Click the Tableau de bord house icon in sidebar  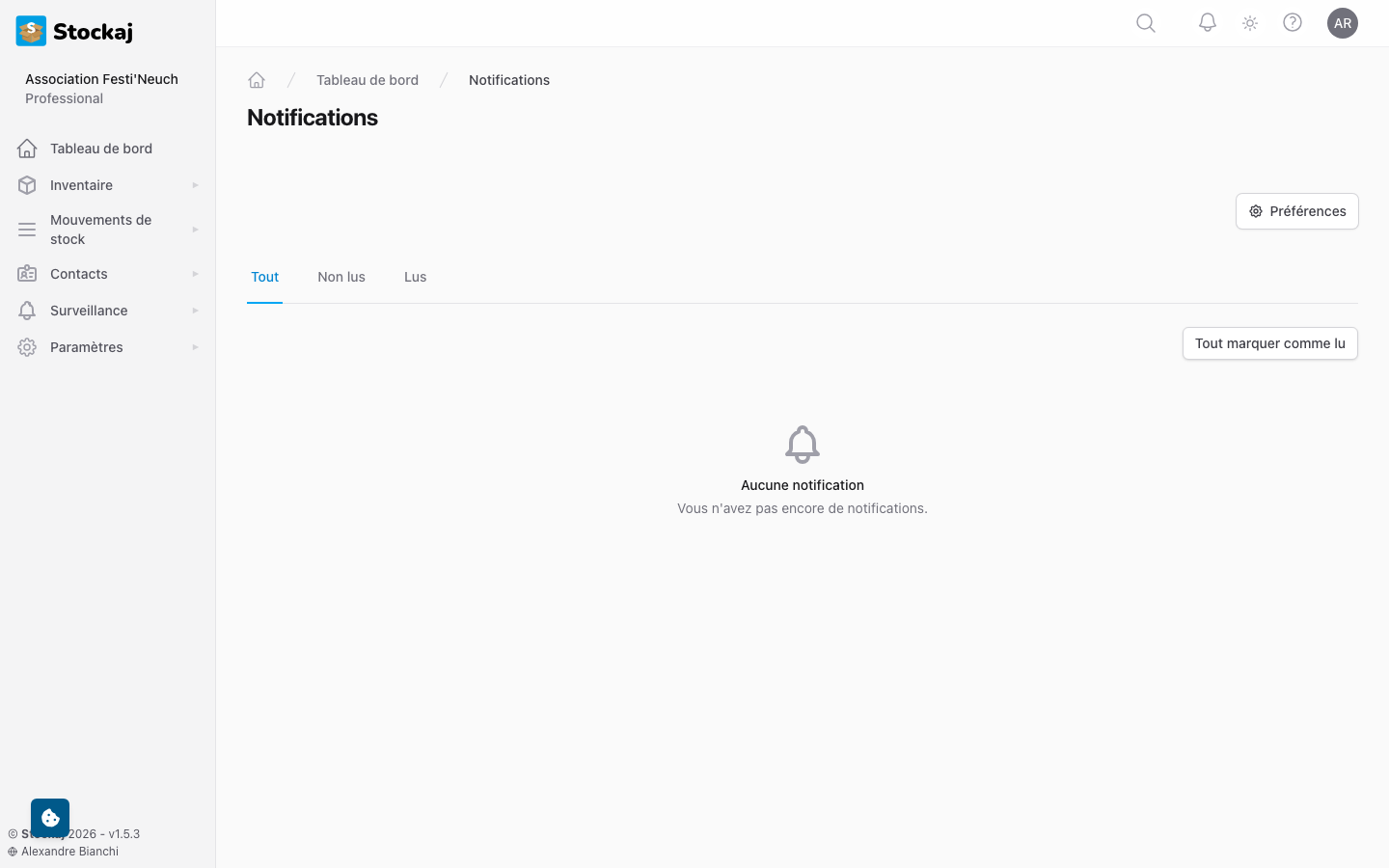tap(27, 149)
